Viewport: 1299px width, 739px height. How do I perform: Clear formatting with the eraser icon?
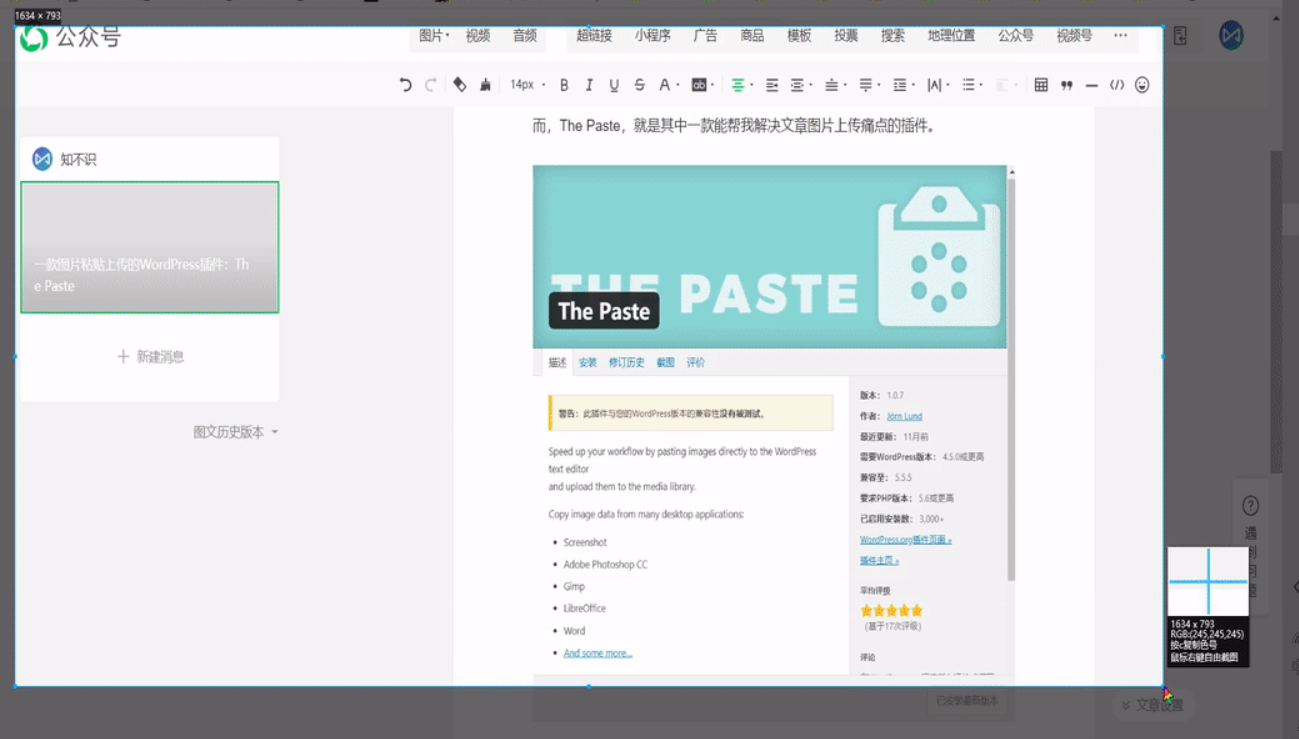coord(460,85)
